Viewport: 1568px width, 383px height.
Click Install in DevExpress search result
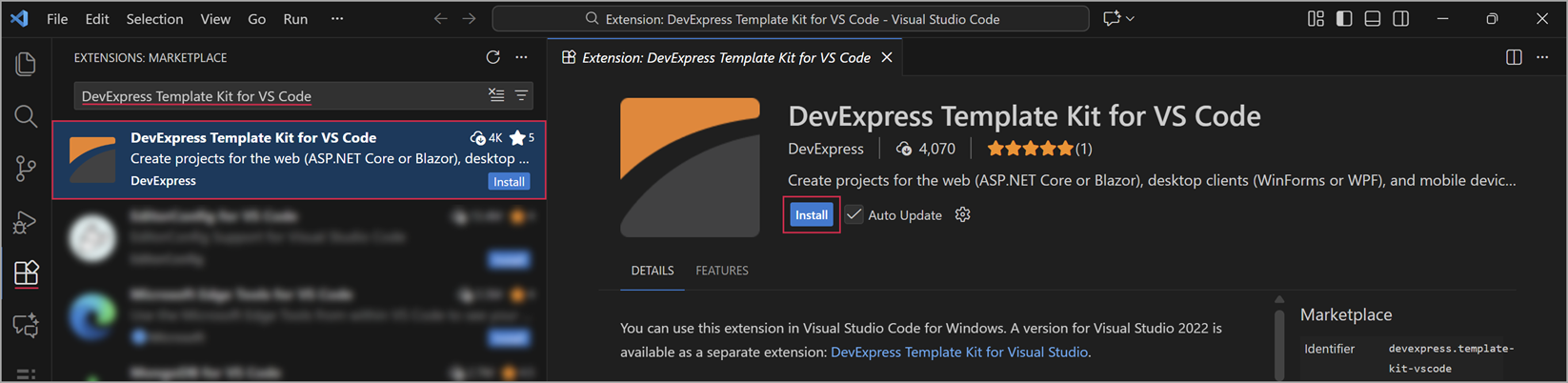pyautogui.click(x=509, y=181)
